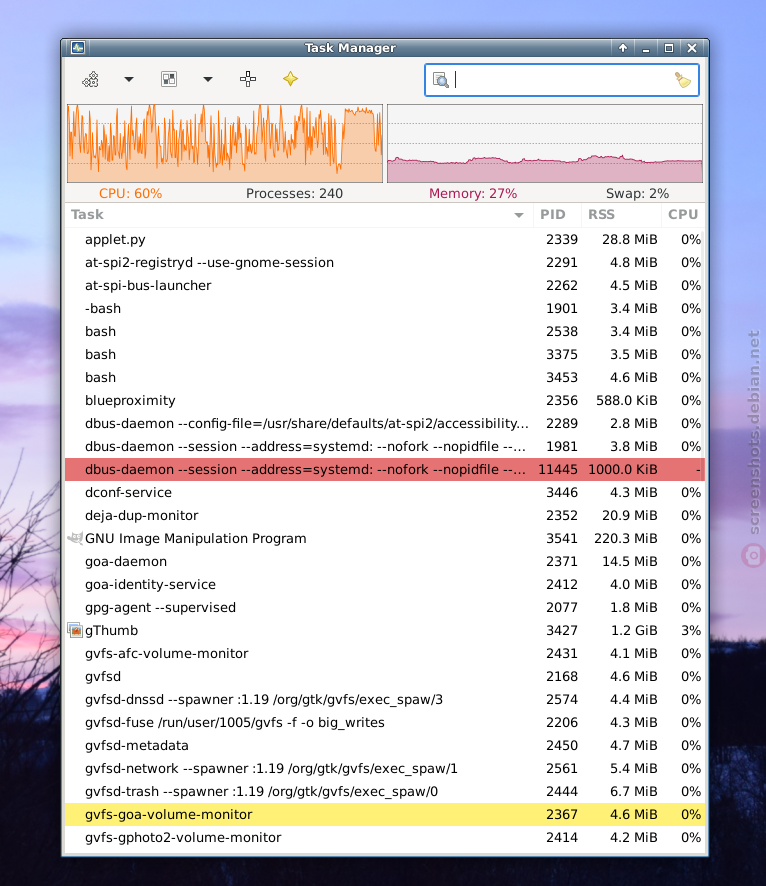Select the dbus-daemon process with PID 2289
This screenshot has width=766, height=886.
point(385,424)
